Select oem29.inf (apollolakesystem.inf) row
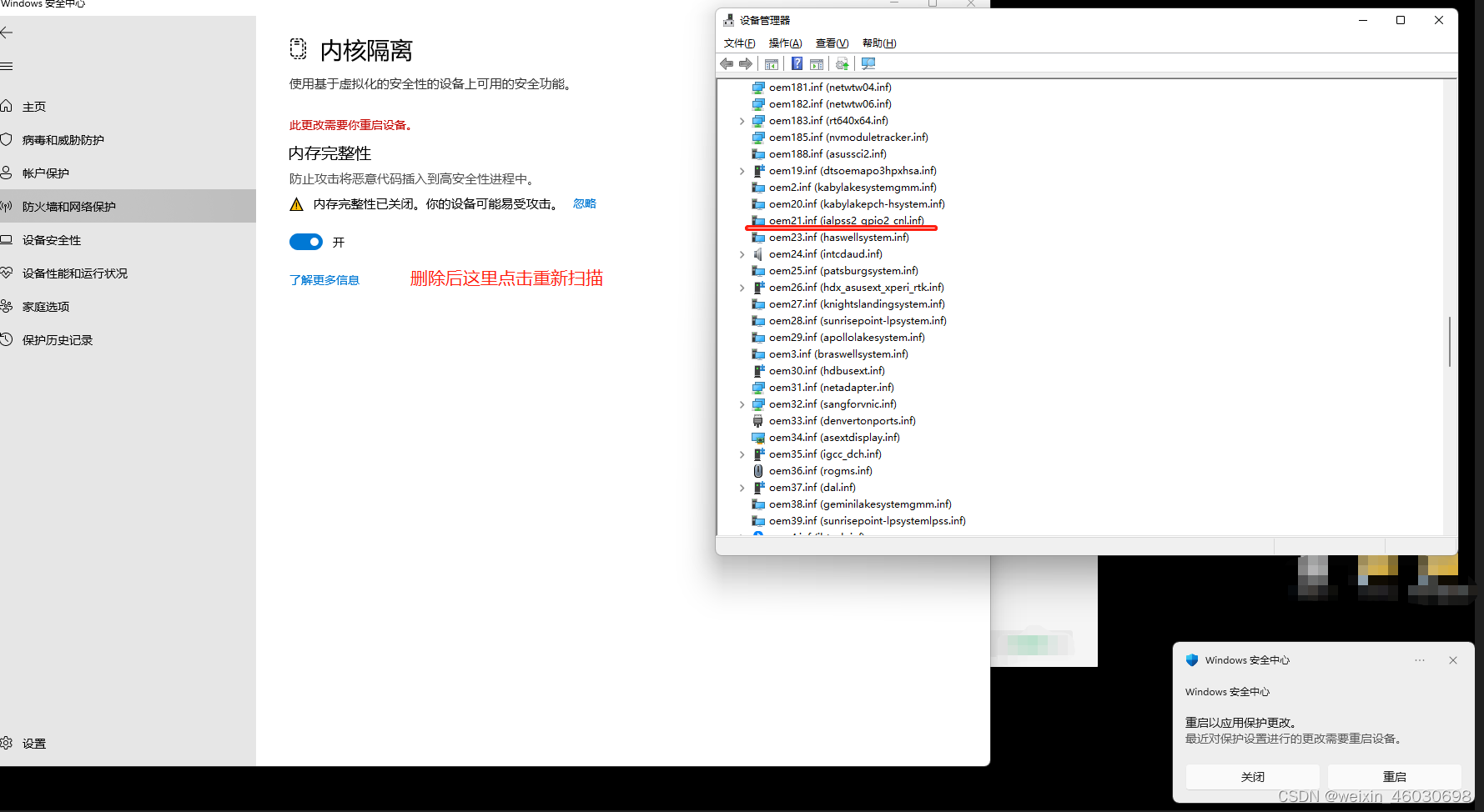1484x812 pixels. click(838, 338)
